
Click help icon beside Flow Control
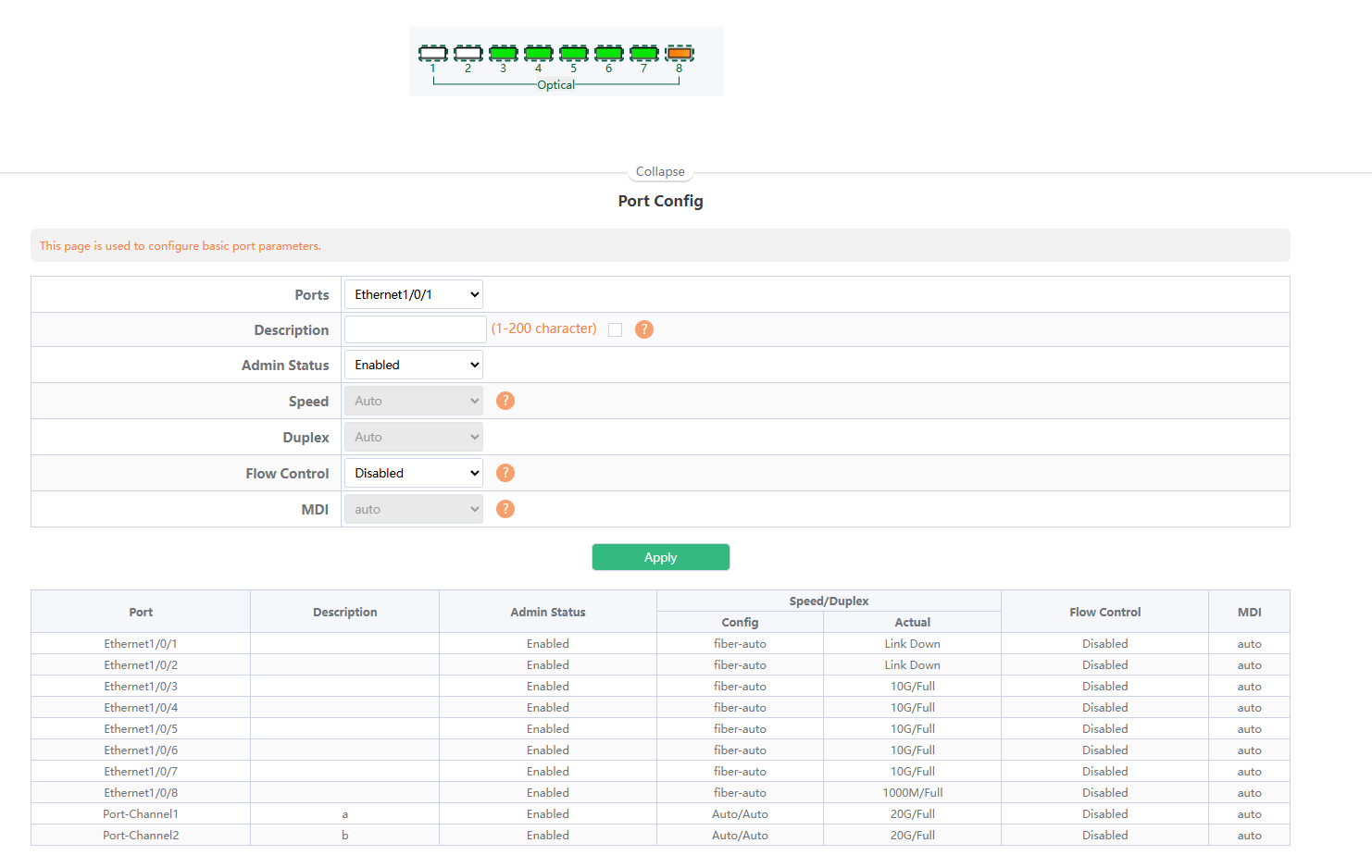tap(505, 473)
